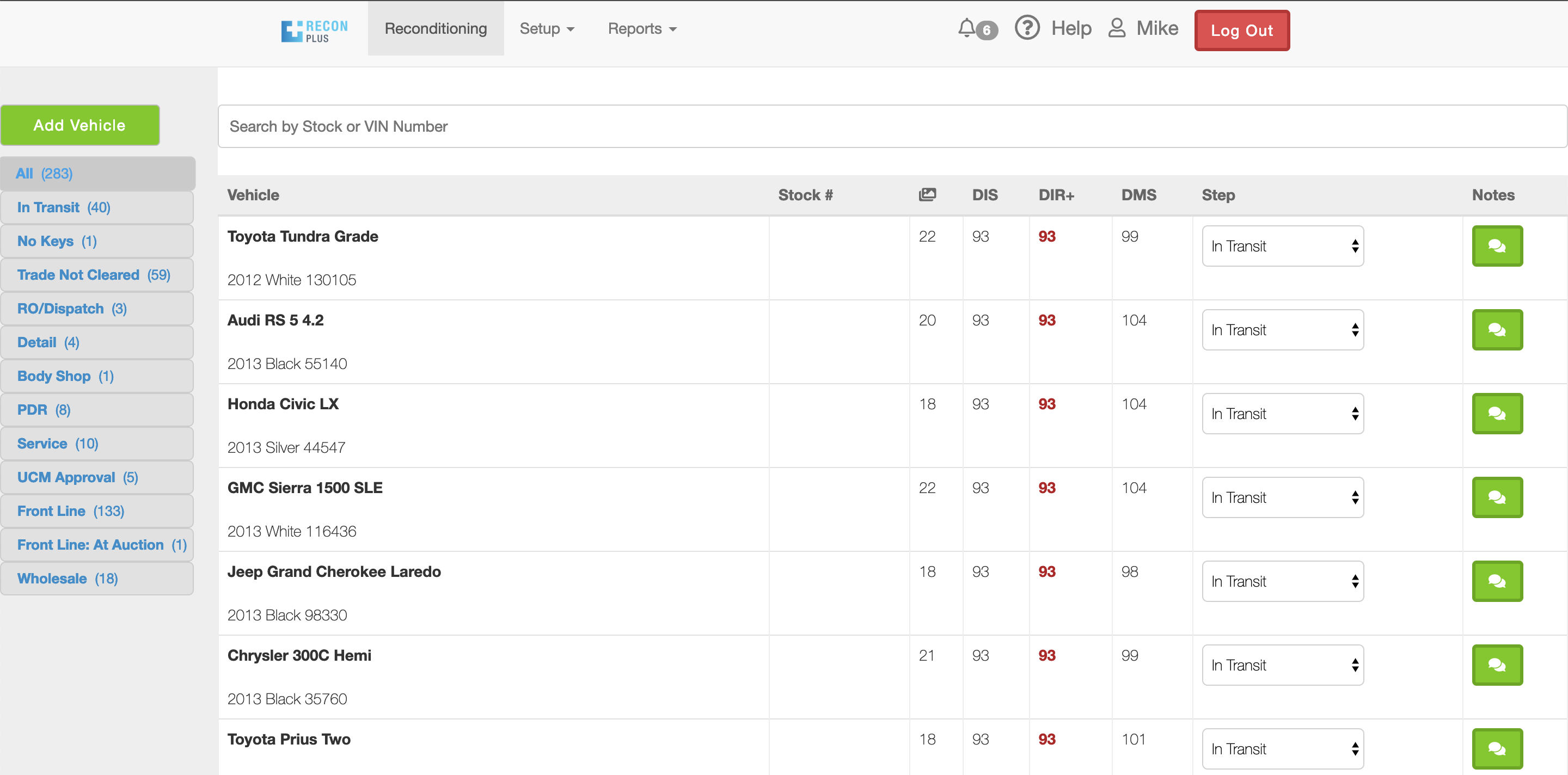Viewport: 1568px width, 775px height.
Task: Open notes for Audi RS 5 4.2
Action: 1497,330
